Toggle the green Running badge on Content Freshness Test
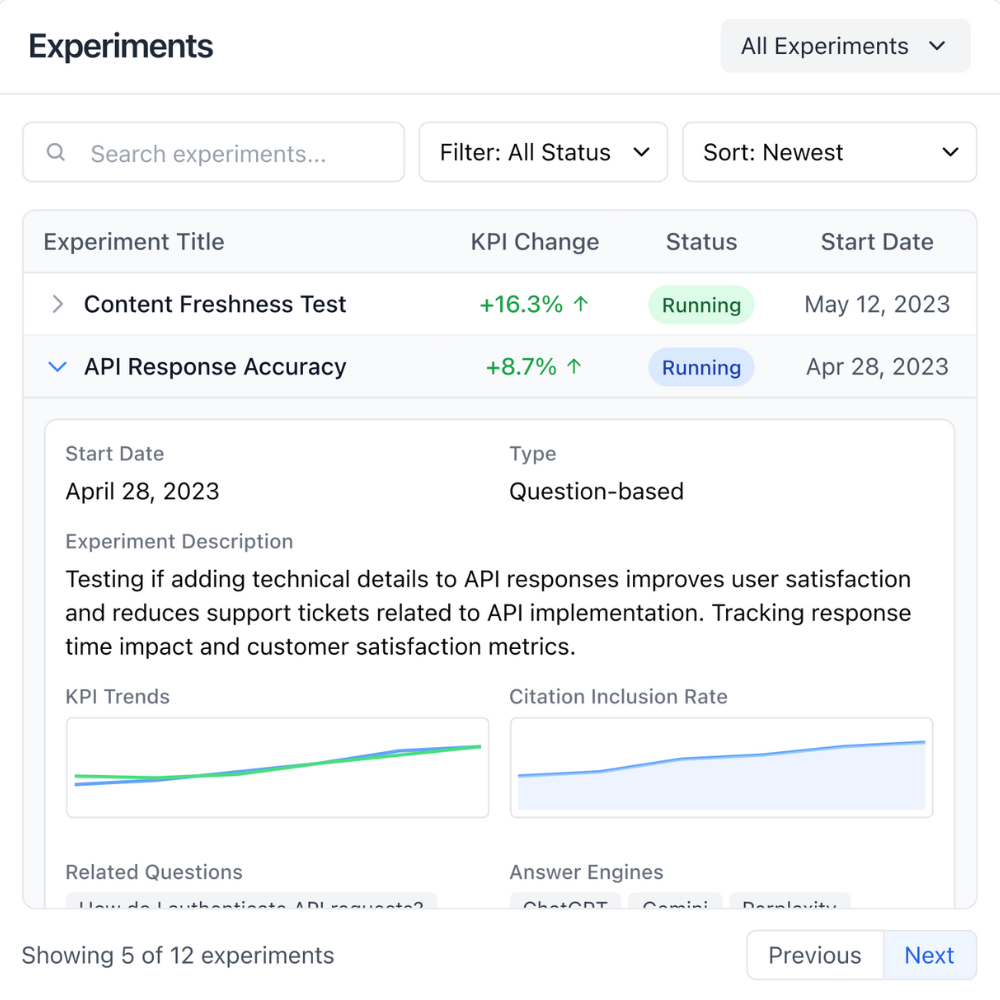 click(x=701, y=304)
